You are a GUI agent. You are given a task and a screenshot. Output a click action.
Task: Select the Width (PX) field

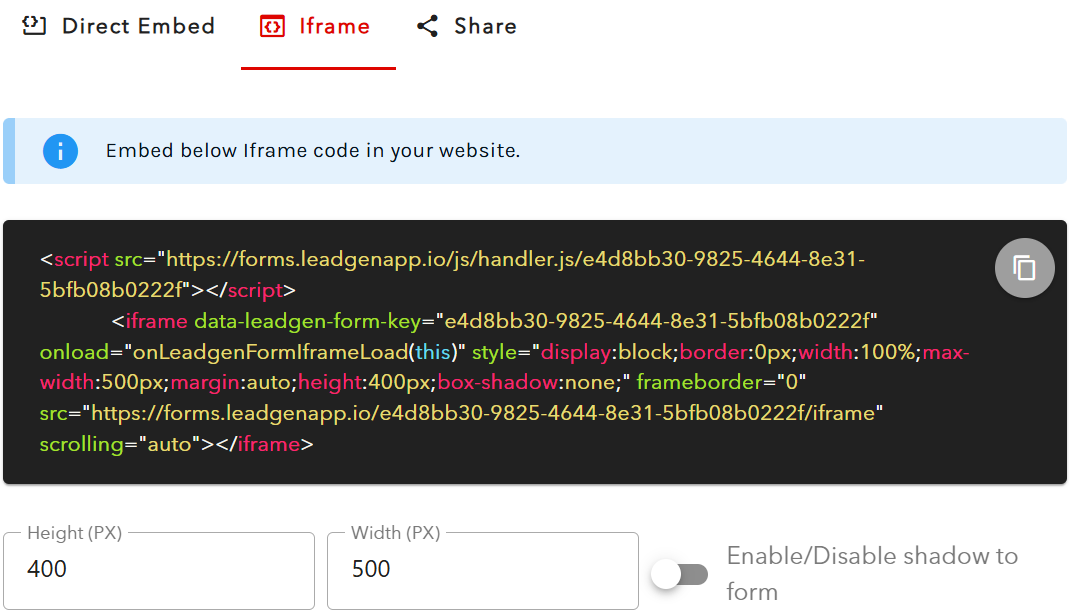click(482, 567)
